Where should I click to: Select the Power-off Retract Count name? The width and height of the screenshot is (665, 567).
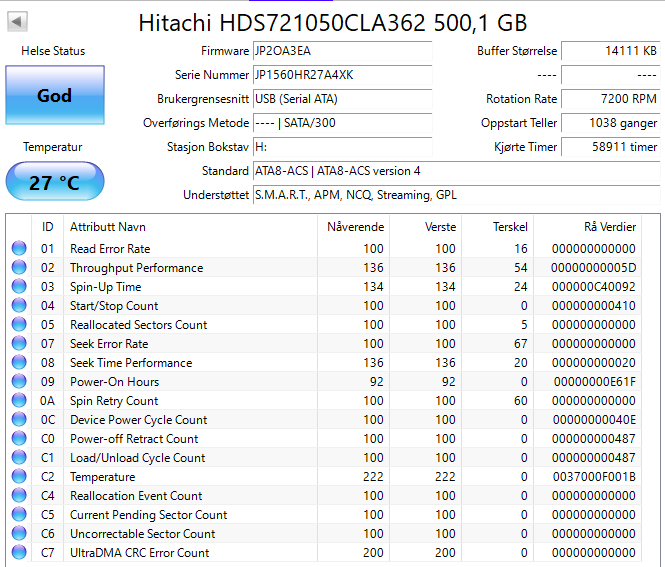point(134,439)
